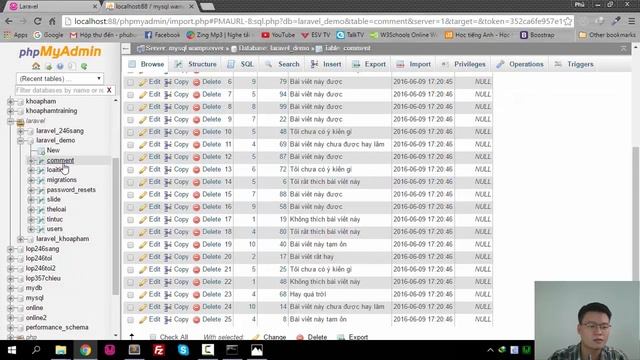Click the log out icon in sidebar

click(x=49, y=66)
